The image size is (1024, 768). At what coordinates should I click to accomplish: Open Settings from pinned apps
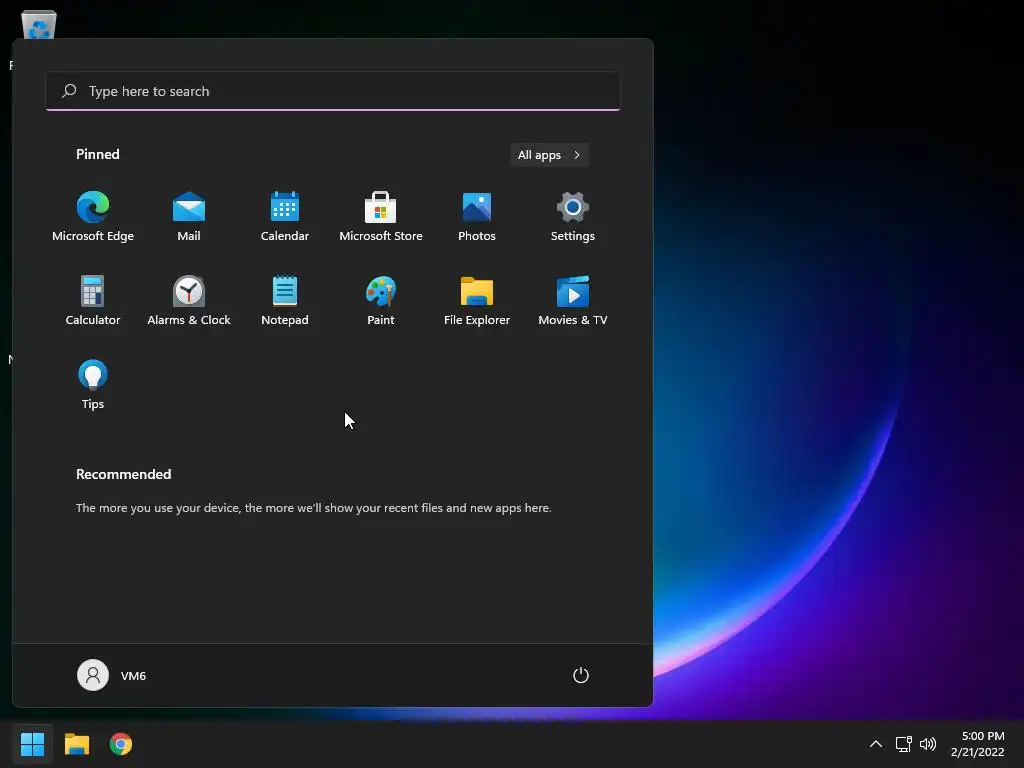point(573,217)
